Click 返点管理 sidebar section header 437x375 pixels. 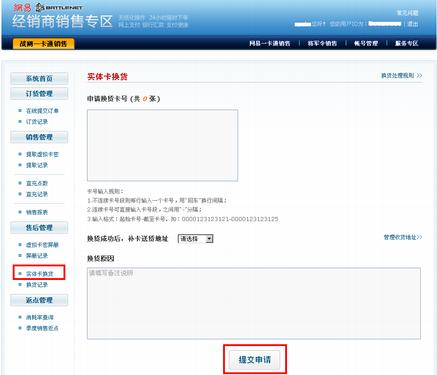pos(39,300)
